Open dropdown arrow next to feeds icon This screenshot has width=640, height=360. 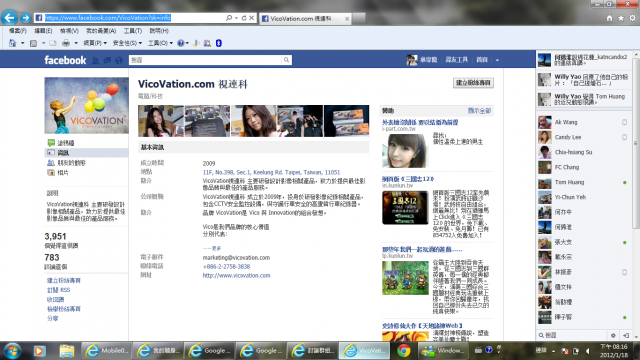(43, 43)
